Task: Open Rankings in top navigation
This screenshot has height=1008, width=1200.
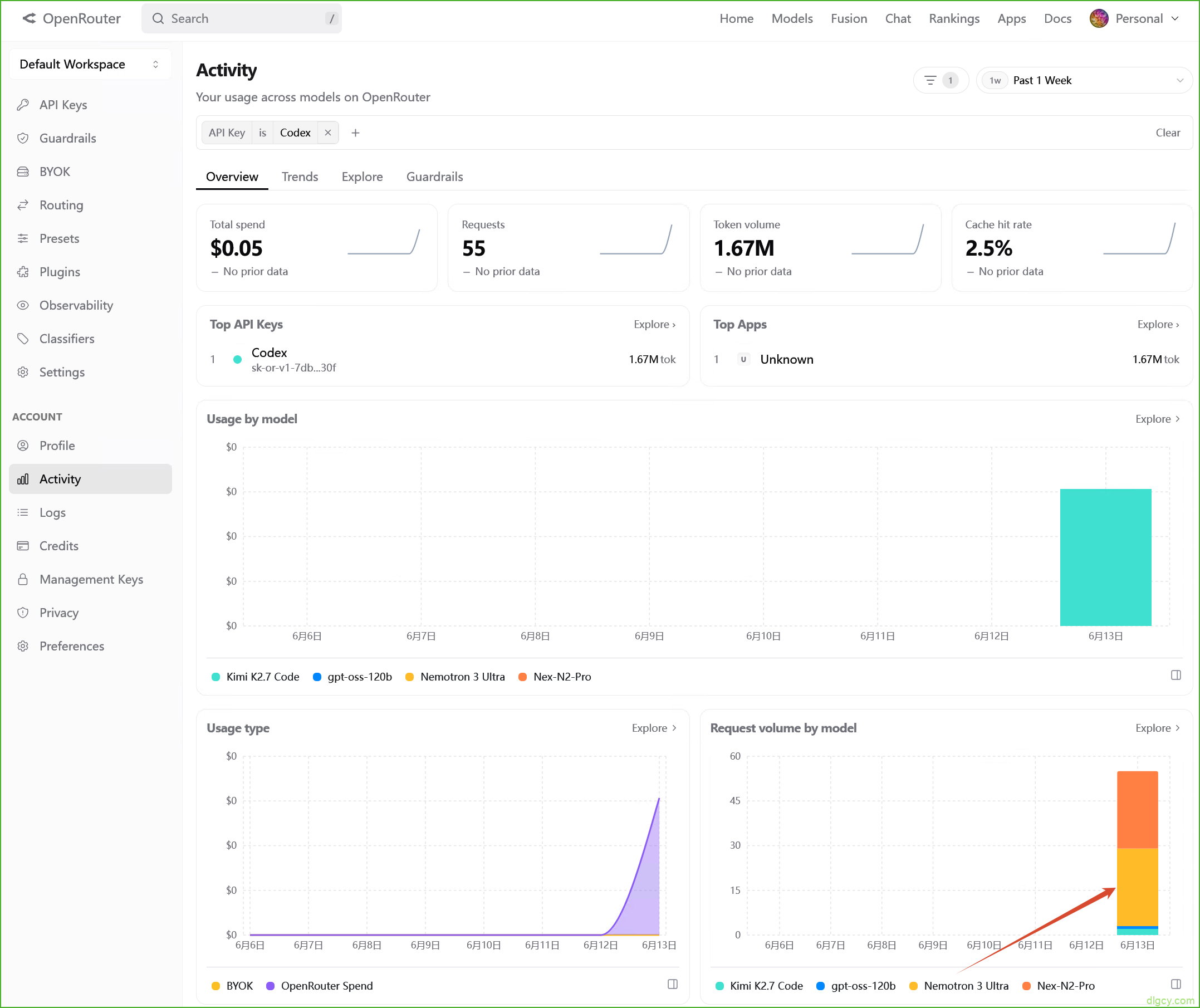Action: [x=954, y=18]
